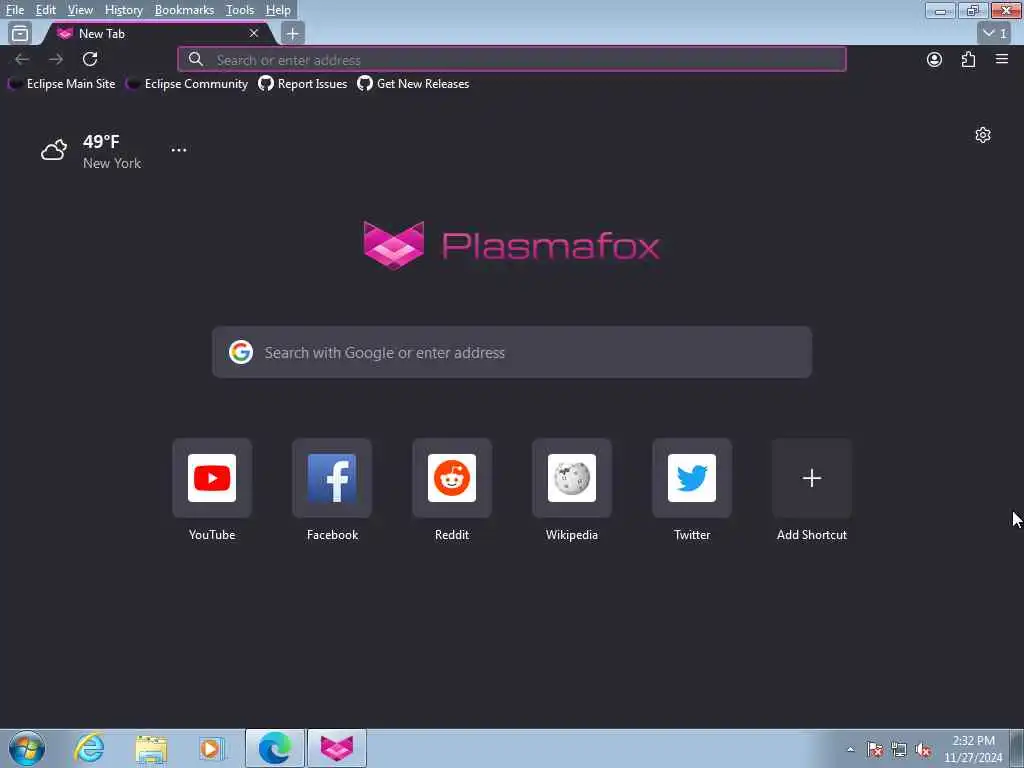
Task: Launch Windows Media Player from taskbar
Action: tap(212, 748)
